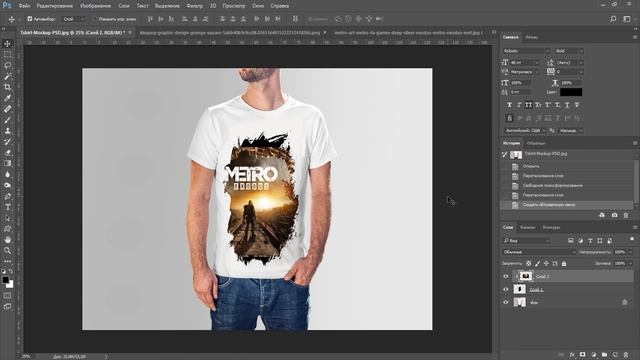The image size is (640, 360).
Task: Open the layer filter Вид dropdown
Action: 526,241
